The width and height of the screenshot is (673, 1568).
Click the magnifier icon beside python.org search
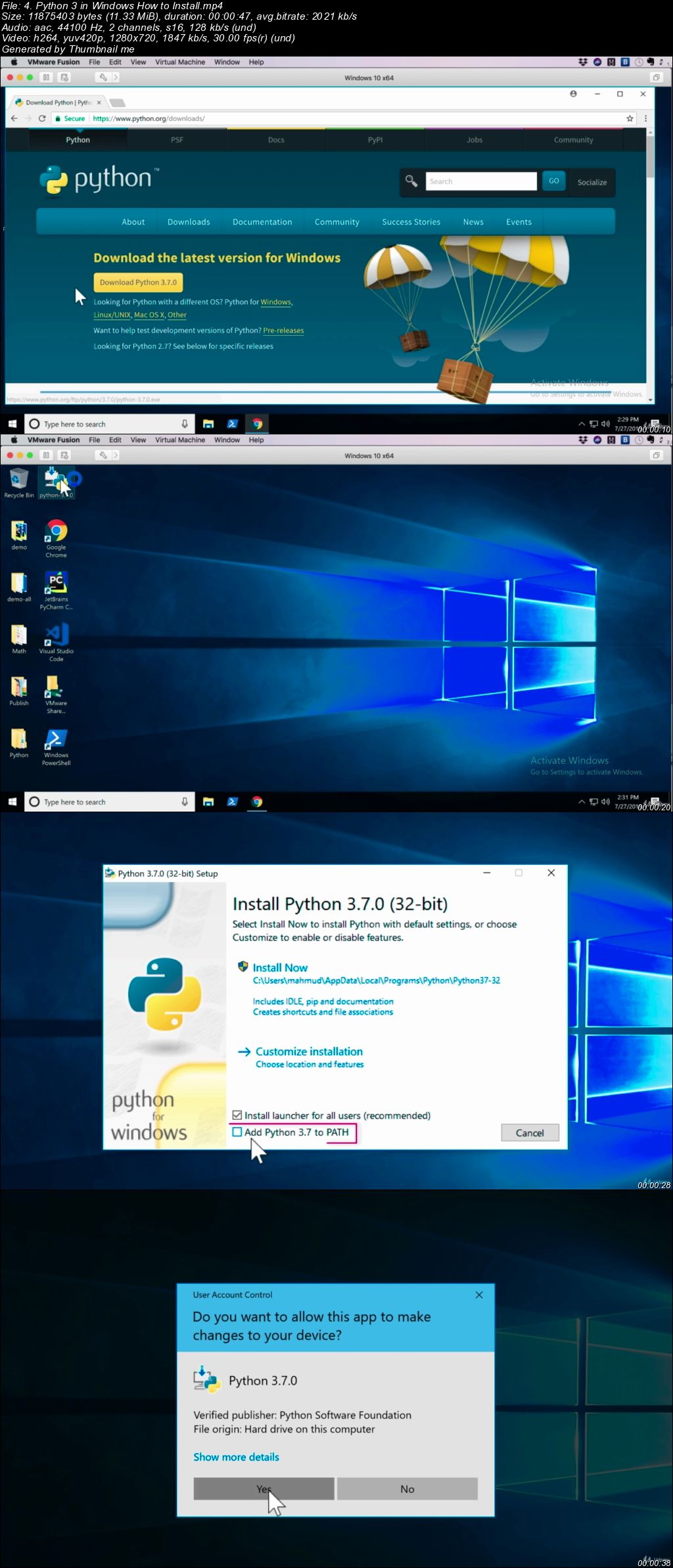click(411, 181)
